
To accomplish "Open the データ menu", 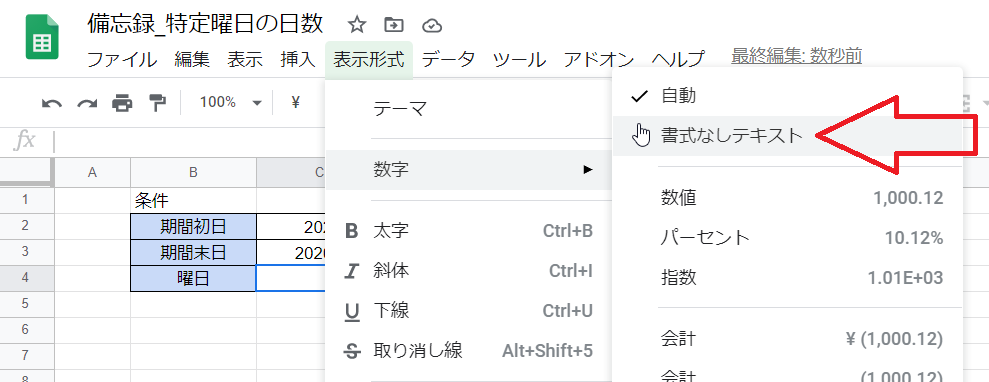I will pyautogui.click(x=448, y=59).
